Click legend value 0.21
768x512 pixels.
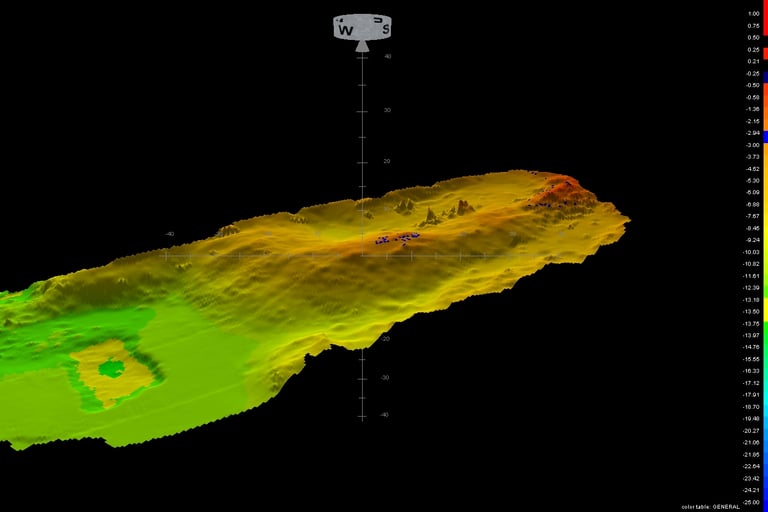pos(753,62)
